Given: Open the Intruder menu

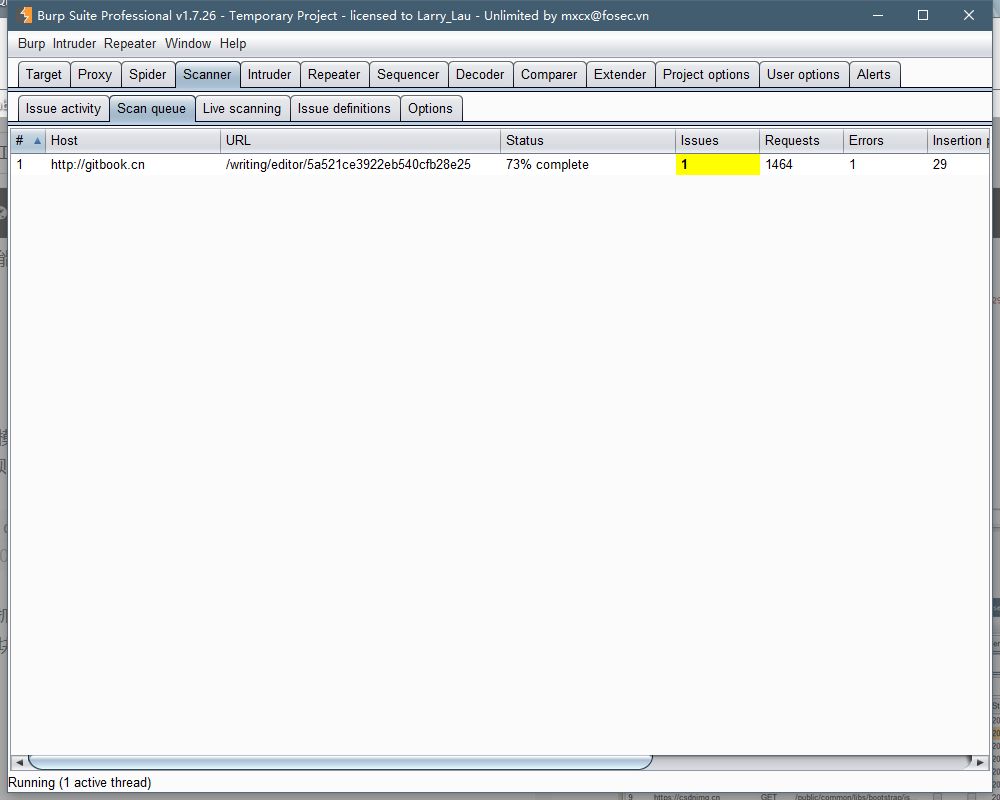Looking at the screenshot, I should (74, 44).
